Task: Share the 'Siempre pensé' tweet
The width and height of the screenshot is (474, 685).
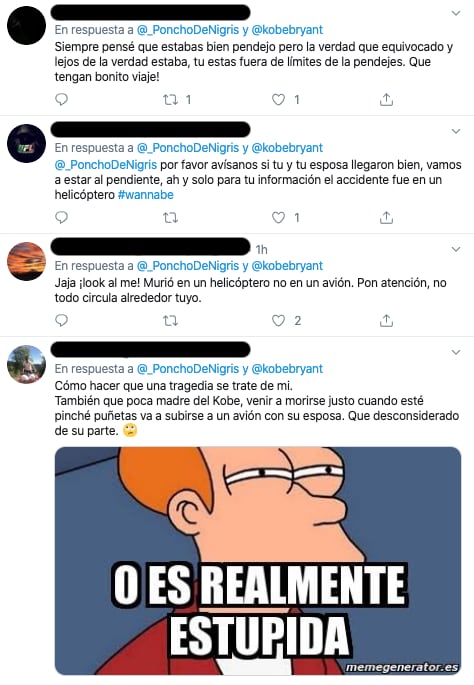Action: click(386, 100)
